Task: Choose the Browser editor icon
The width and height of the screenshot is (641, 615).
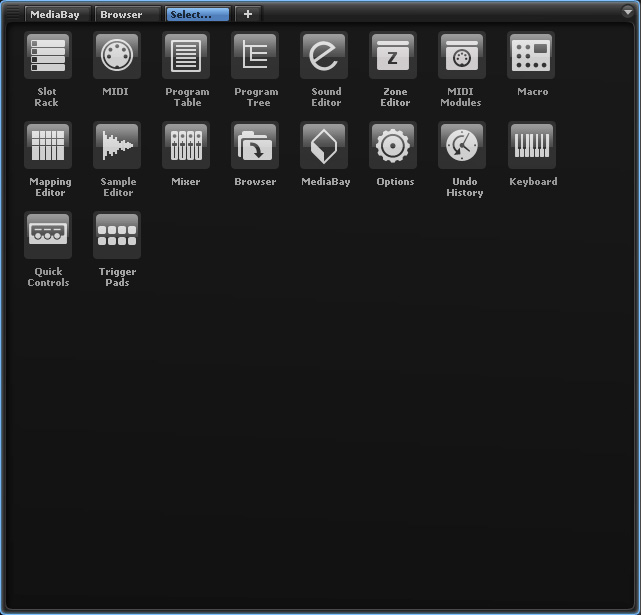Action: click(x=255, y=146)
